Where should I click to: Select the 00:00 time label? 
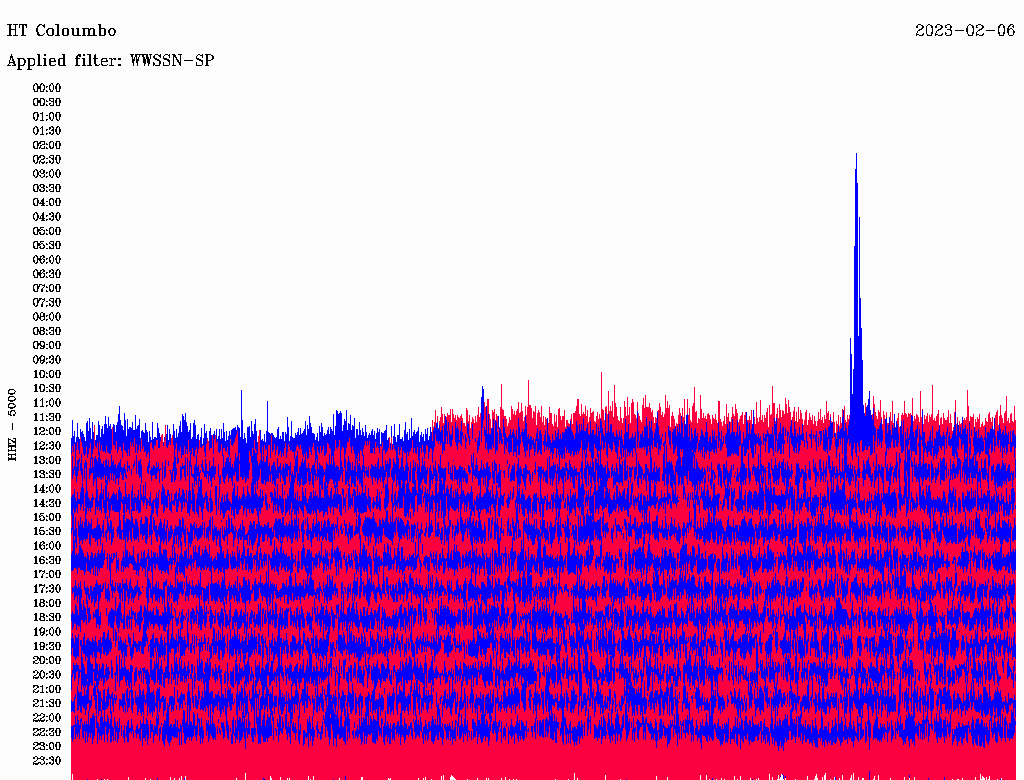click(47, 88)
